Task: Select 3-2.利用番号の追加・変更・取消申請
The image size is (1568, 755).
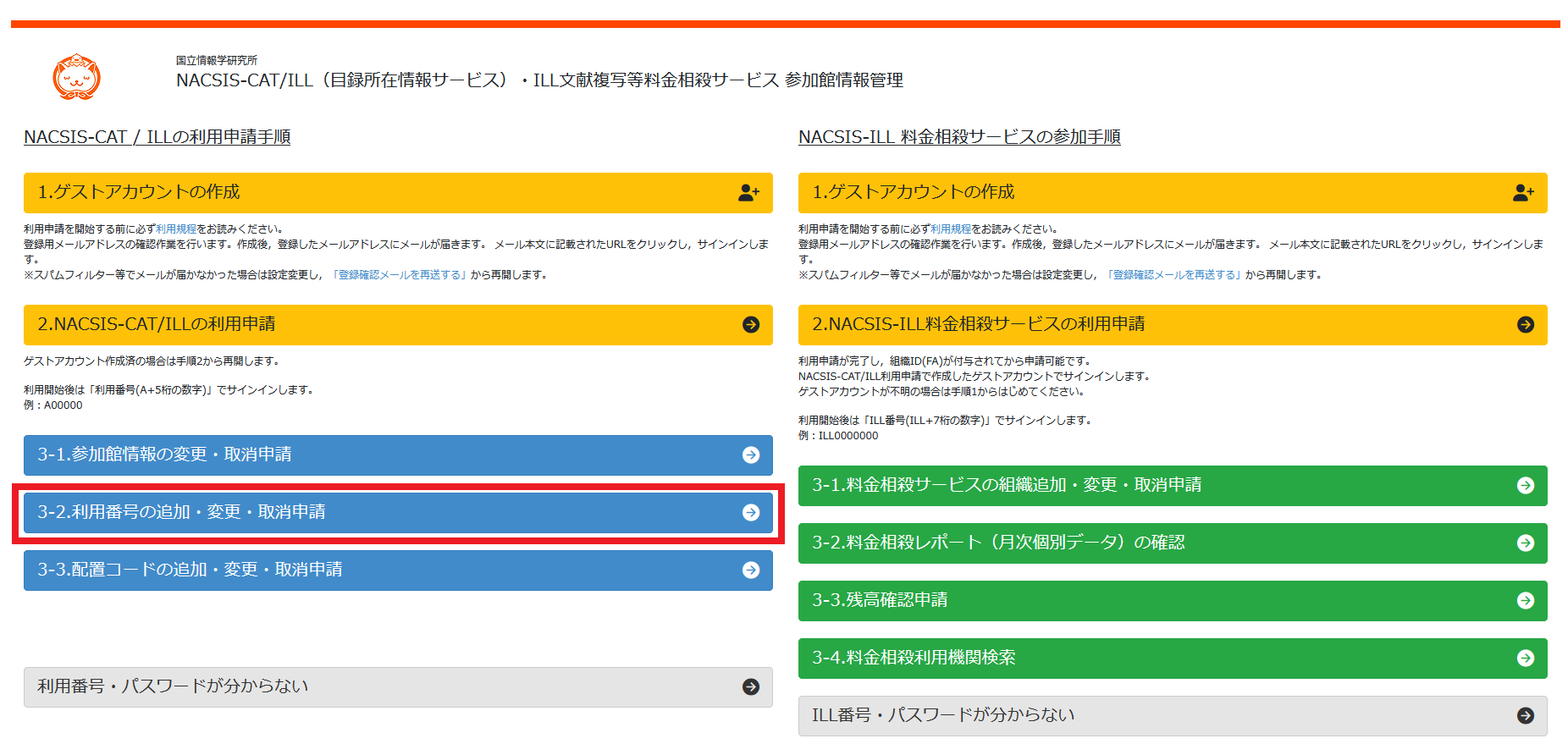Action: (398, 513)
